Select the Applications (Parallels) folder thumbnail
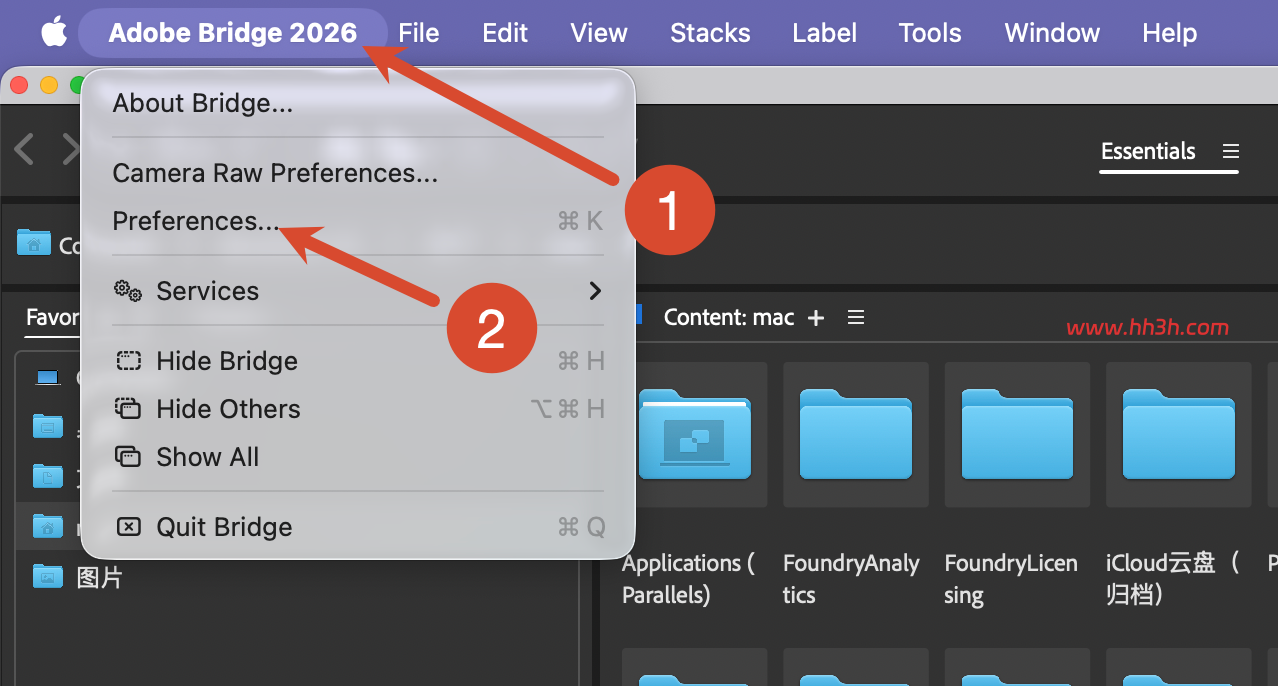Viewport: 1278px width, 686px height. point(695,435)
